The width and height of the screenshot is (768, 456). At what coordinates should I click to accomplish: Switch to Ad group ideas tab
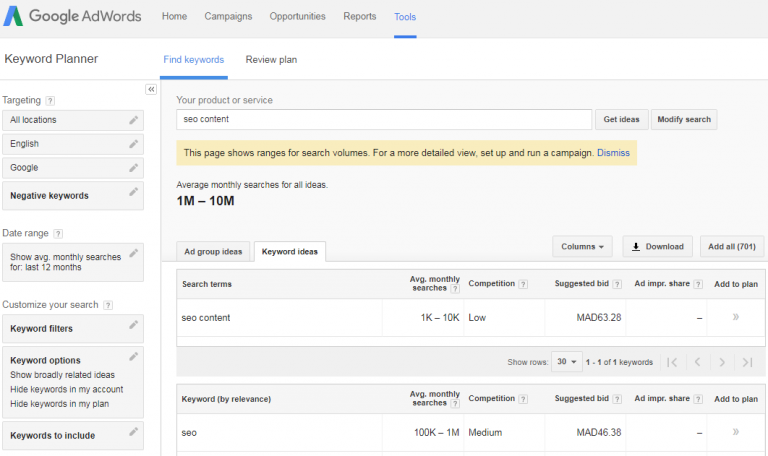[212, 251]
